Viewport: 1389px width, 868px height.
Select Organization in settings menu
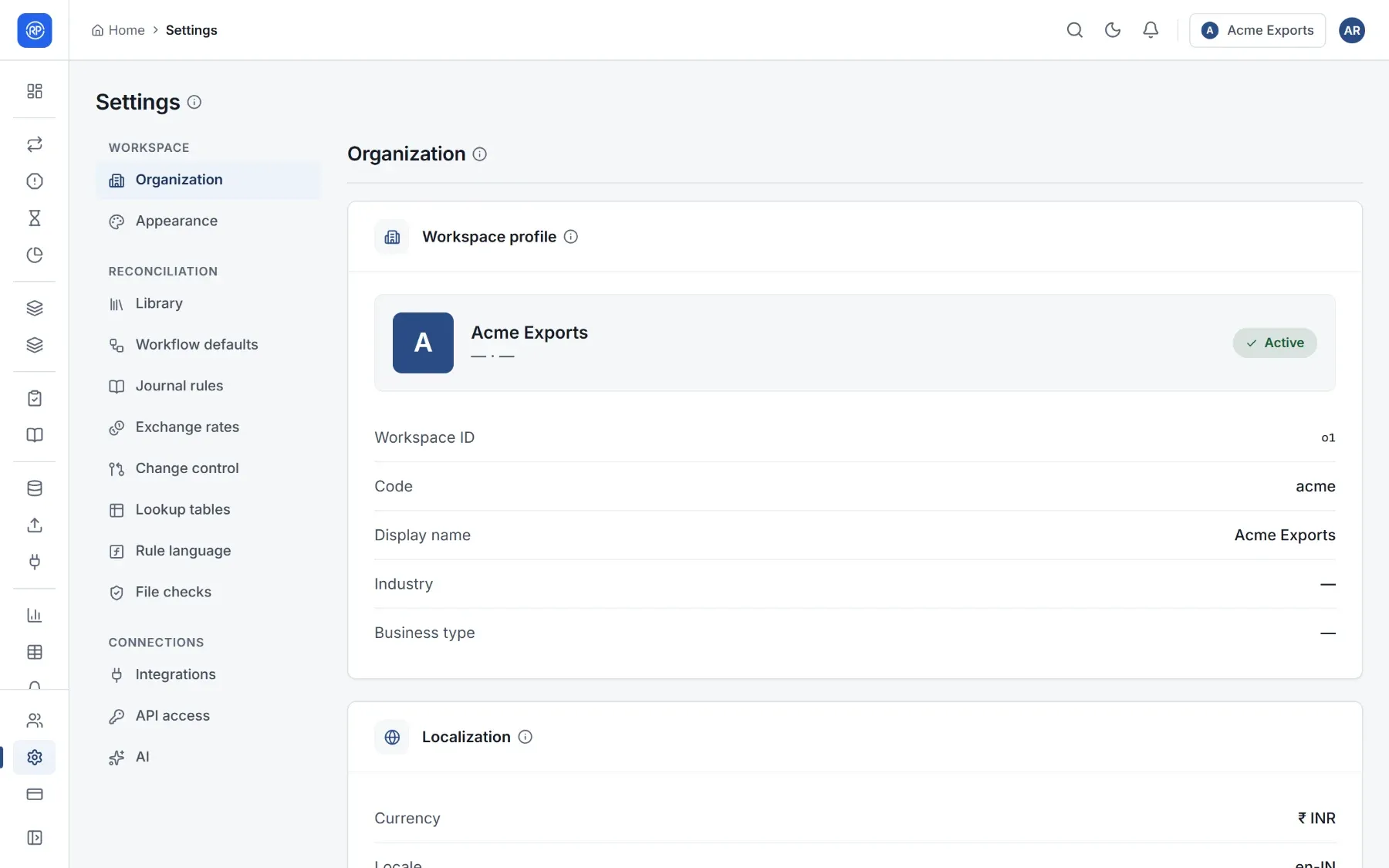coord(208,180)
